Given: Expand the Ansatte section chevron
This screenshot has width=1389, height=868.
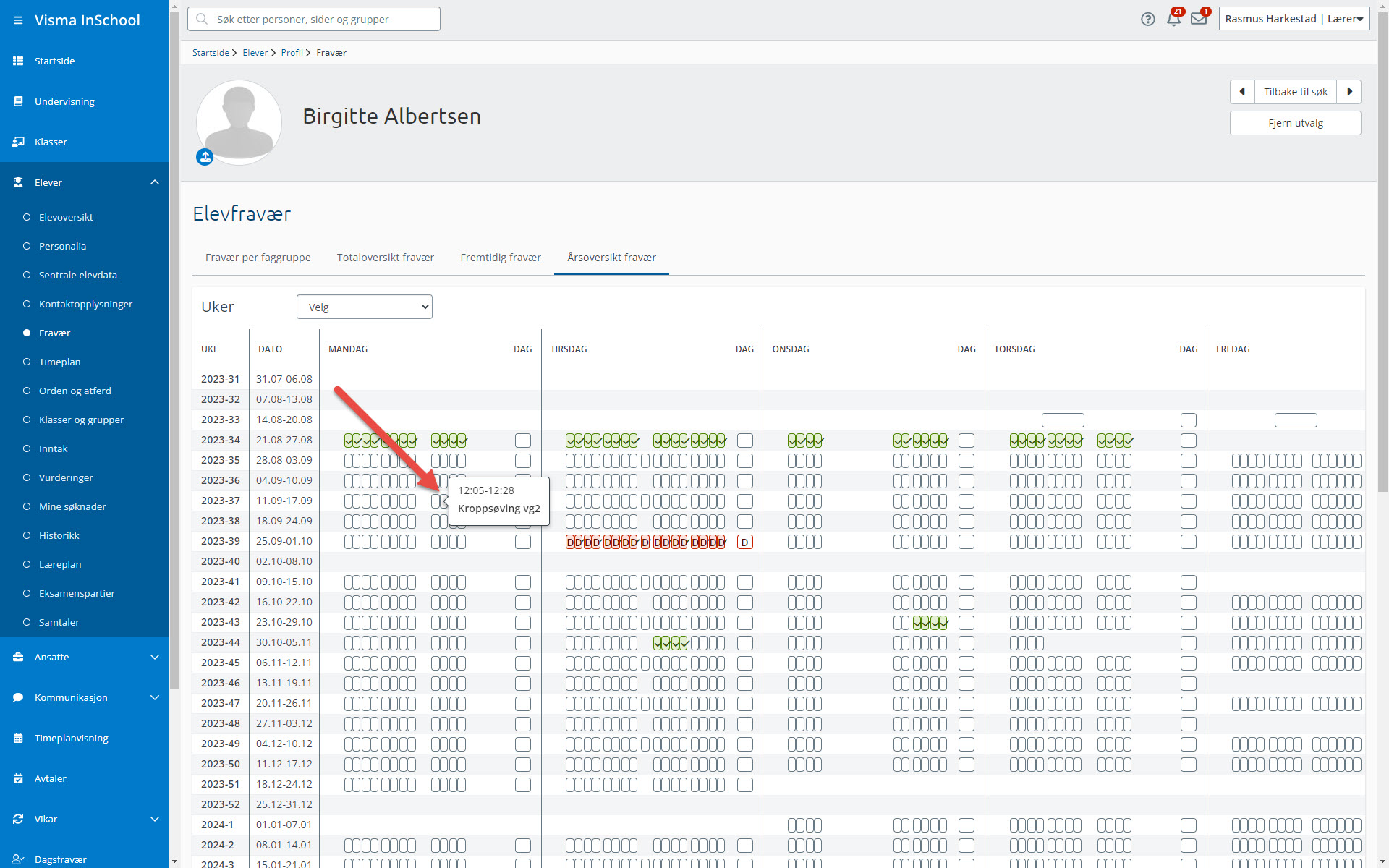Looking at the screenshot, I should pyautogui.click(x=155, y=657).
